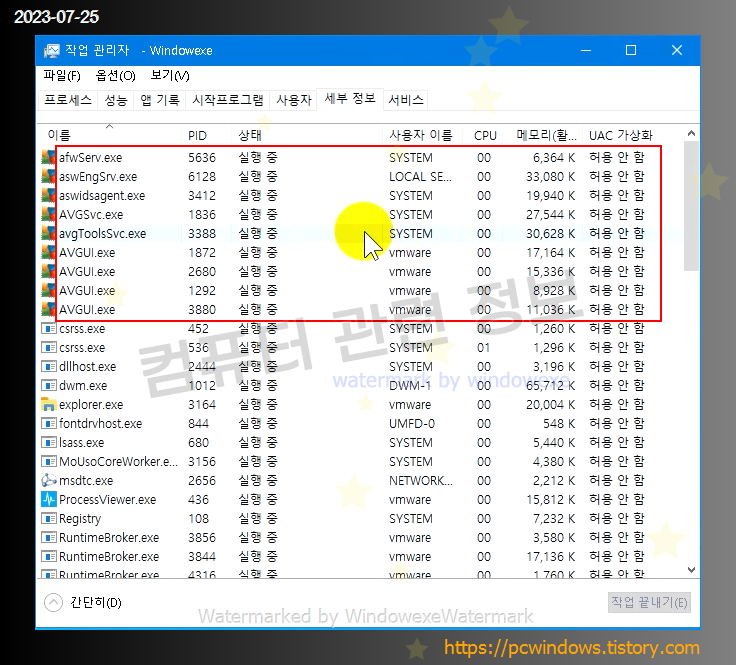Screen dimensions: 736x665
Task: Click the ProcessViewer.exe pulse icon
Action: (49, 499)
